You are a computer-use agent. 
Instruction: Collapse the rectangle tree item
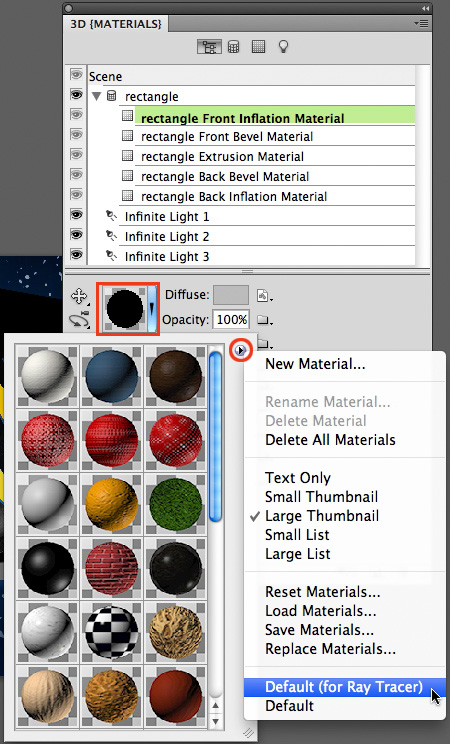point(97,97)
